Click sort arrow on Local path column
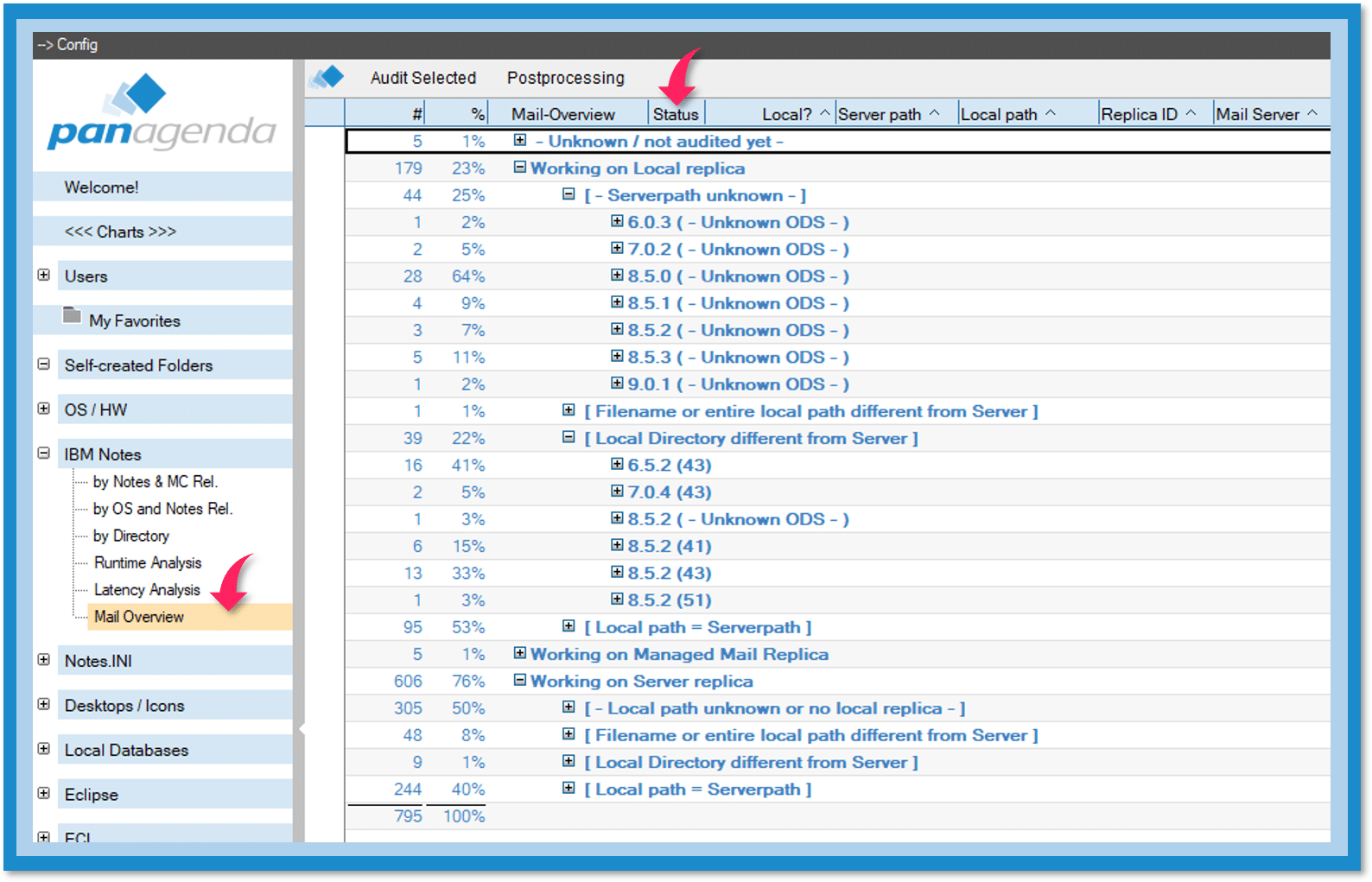 click(x=1051, y=113)
